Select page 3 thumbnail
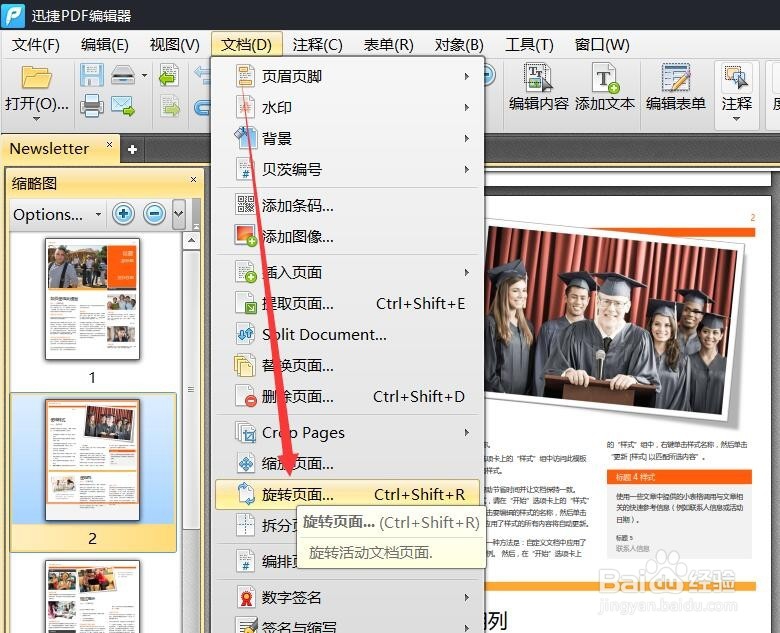 tap(92, 596)
